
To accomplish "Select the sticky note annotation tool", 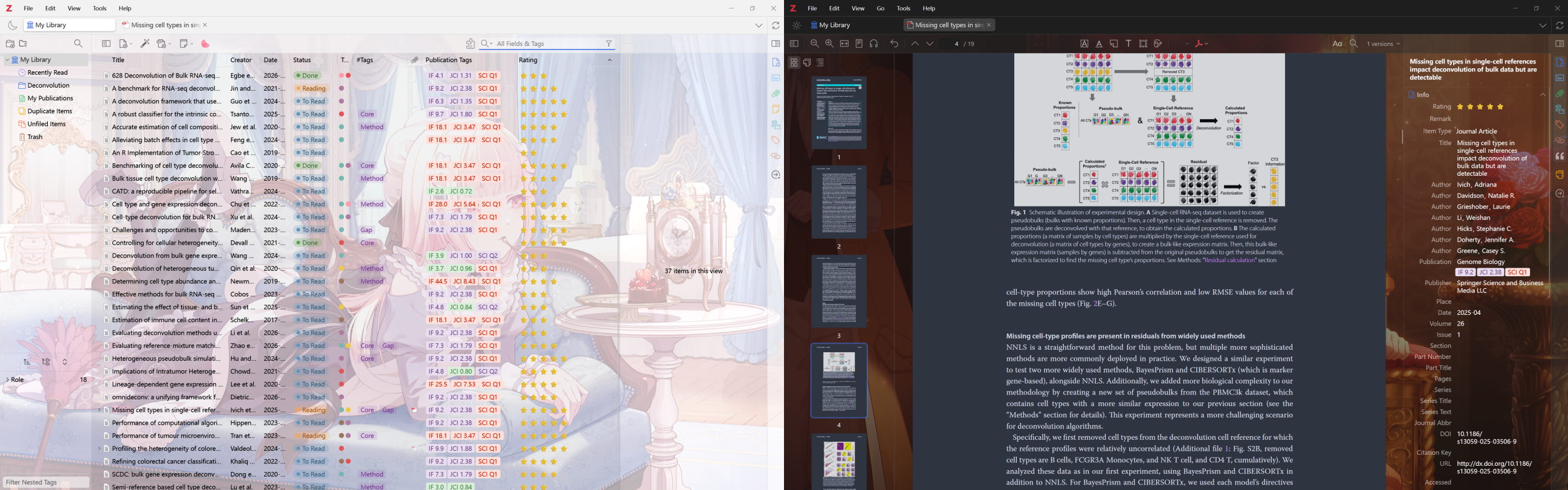I will [1114, 44].
